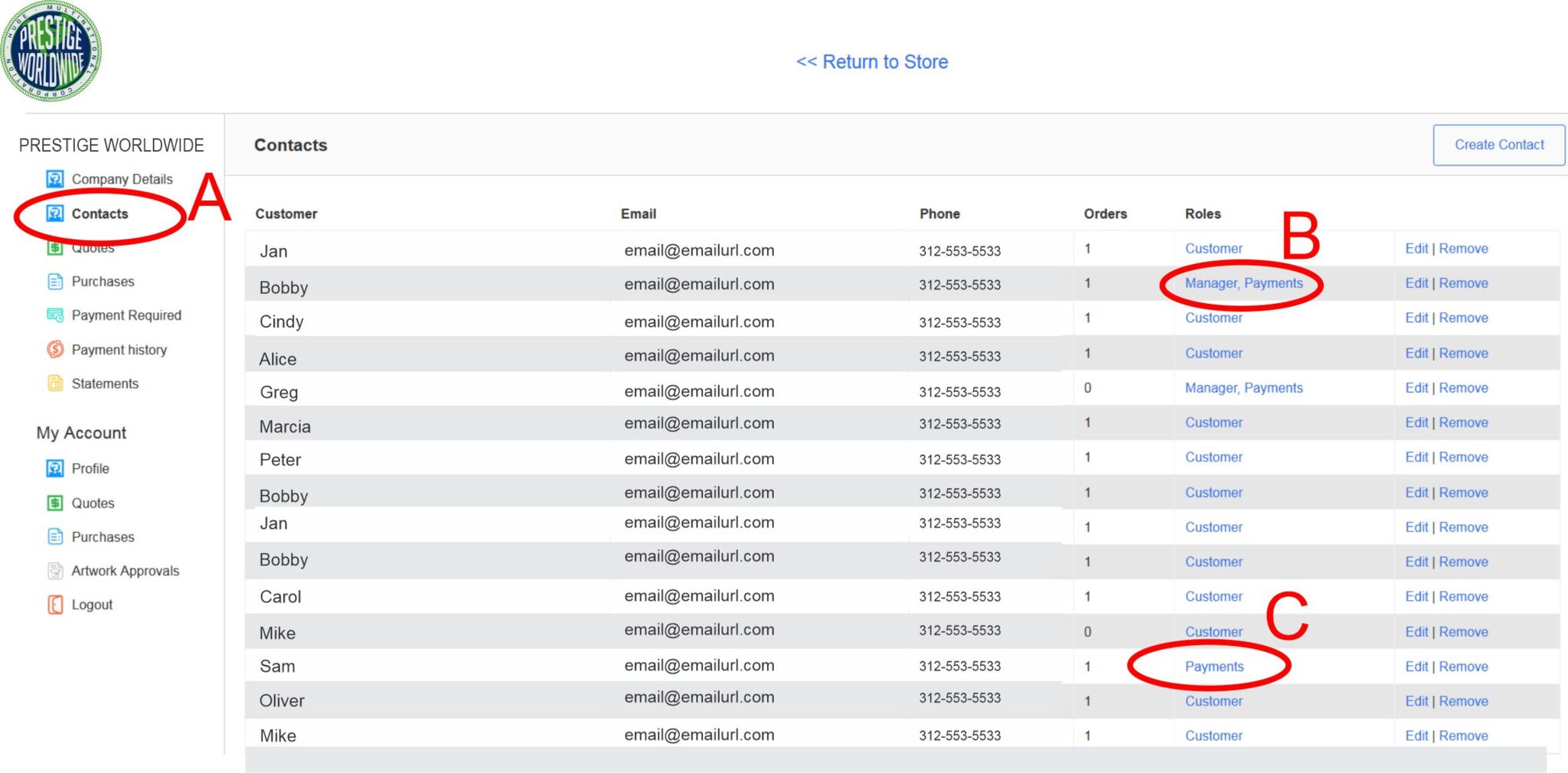Click the Prestige Worldwide logo
The image size is (1568, 773).
pyautogui.click(x=51, y=52)
